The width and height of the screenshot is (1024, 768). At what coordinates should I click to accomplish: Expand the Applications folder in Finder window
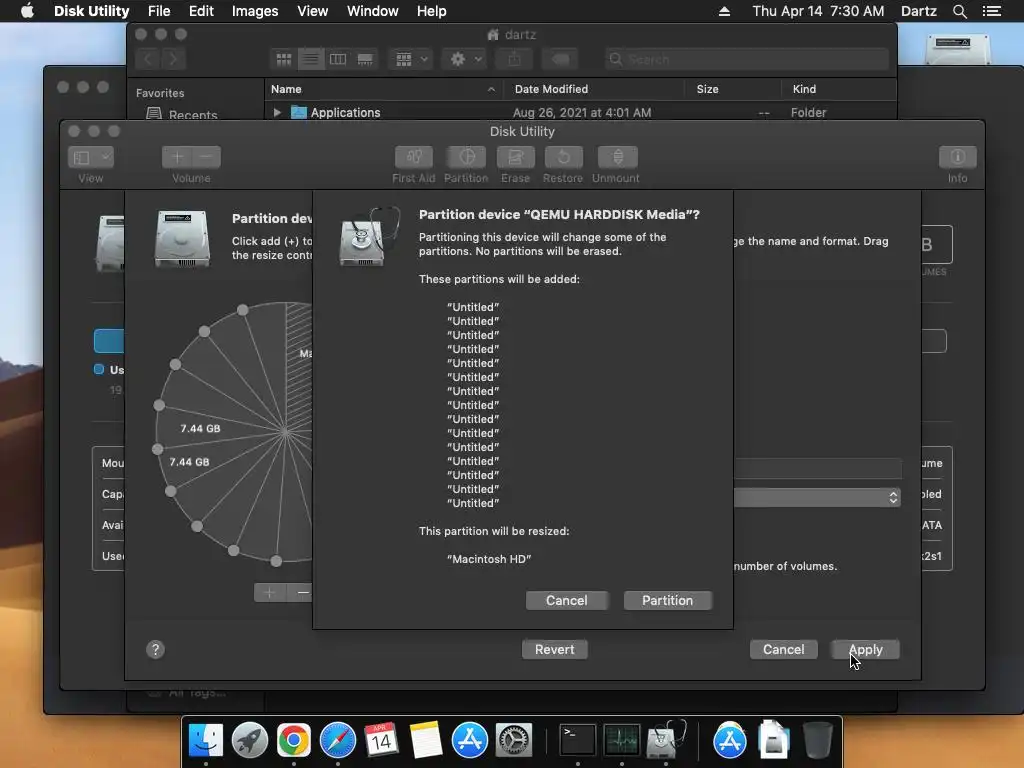pyautogui.click(x=278, y=112)
